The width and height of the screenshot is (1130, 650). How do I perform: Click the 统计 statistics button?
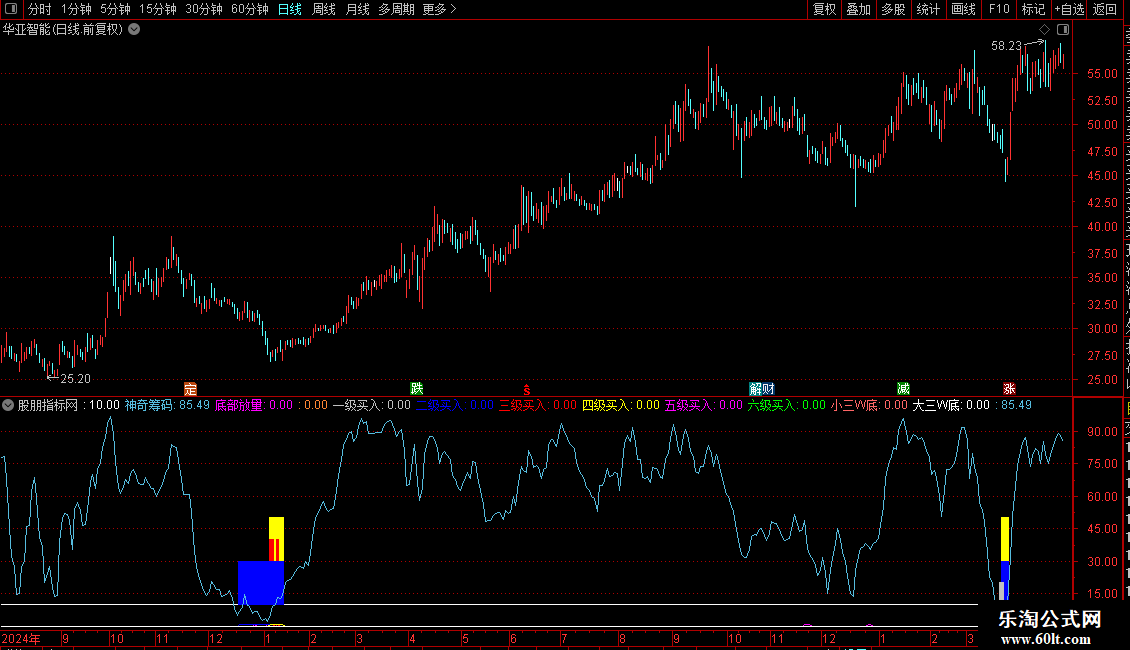click(x=928, y=9)
